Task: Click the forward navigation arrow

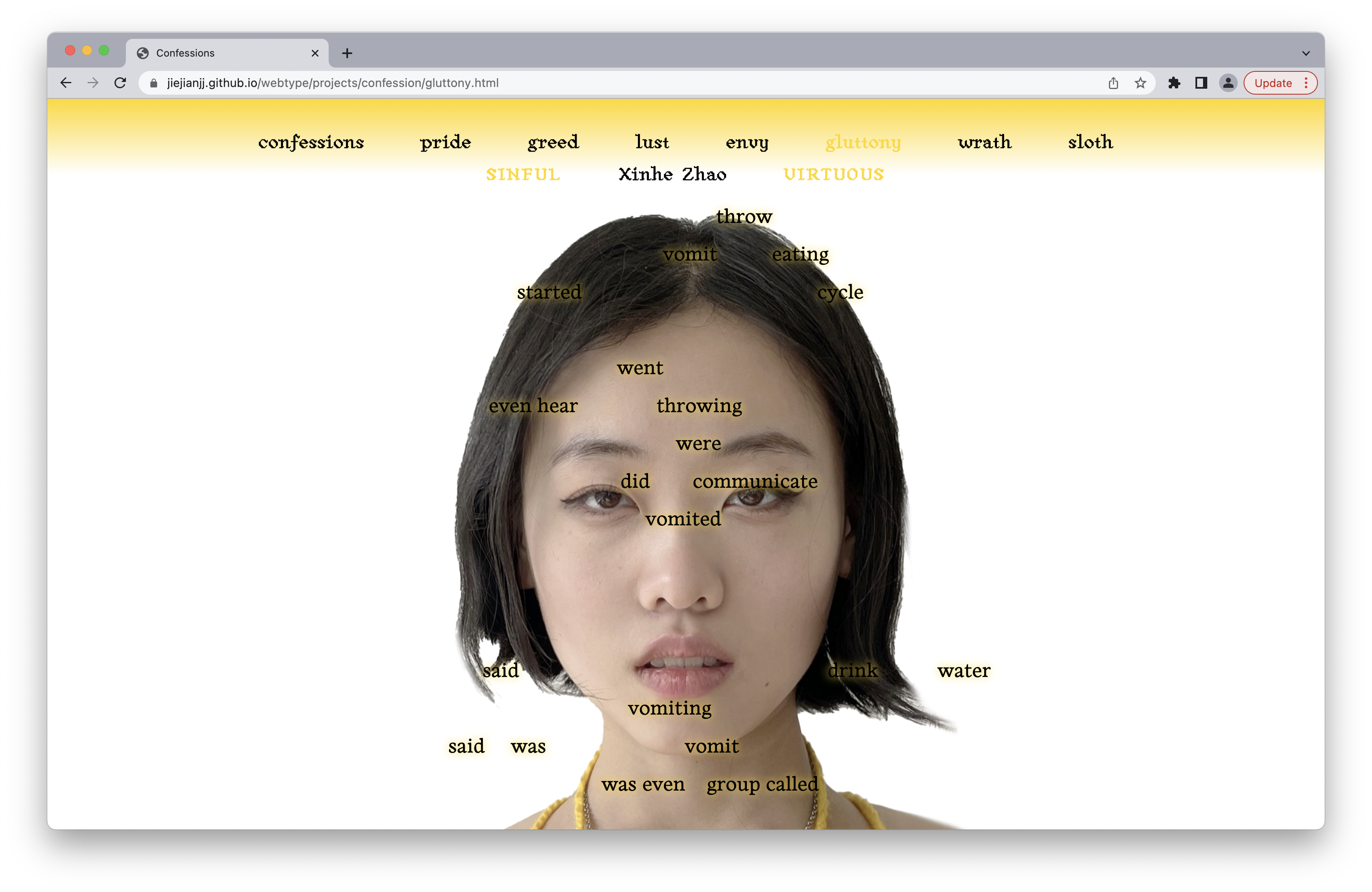Action: [93, 83]
